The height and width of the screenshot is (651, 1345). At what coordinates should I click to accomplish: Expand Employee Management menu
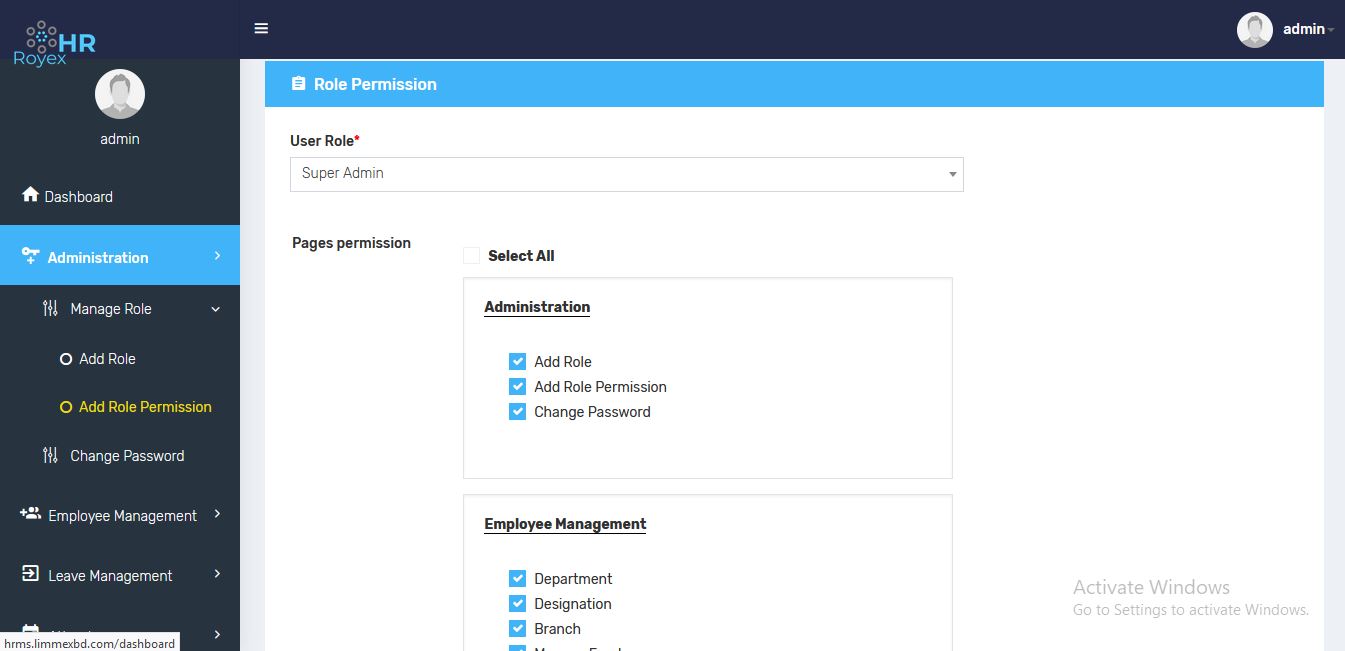[x=120, y=515]
